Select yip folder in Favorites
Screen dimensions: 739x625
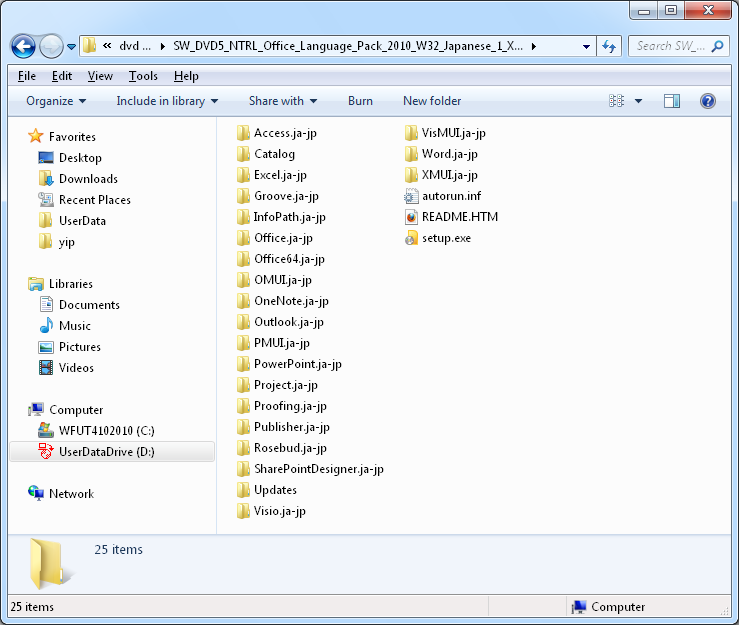(57, 242)
